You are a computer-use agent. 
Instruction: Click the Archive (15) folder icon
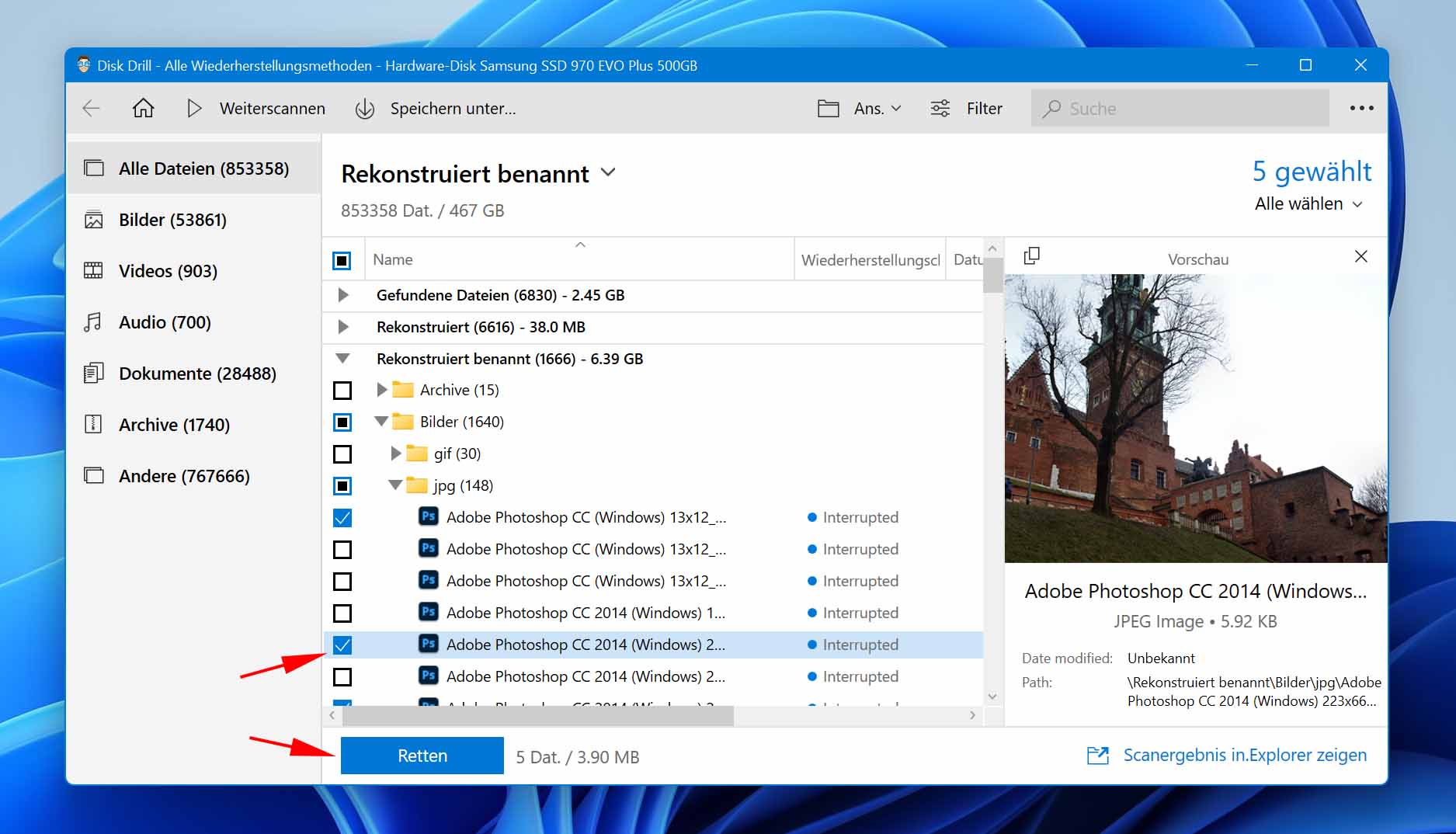click(x=403, y=389)
